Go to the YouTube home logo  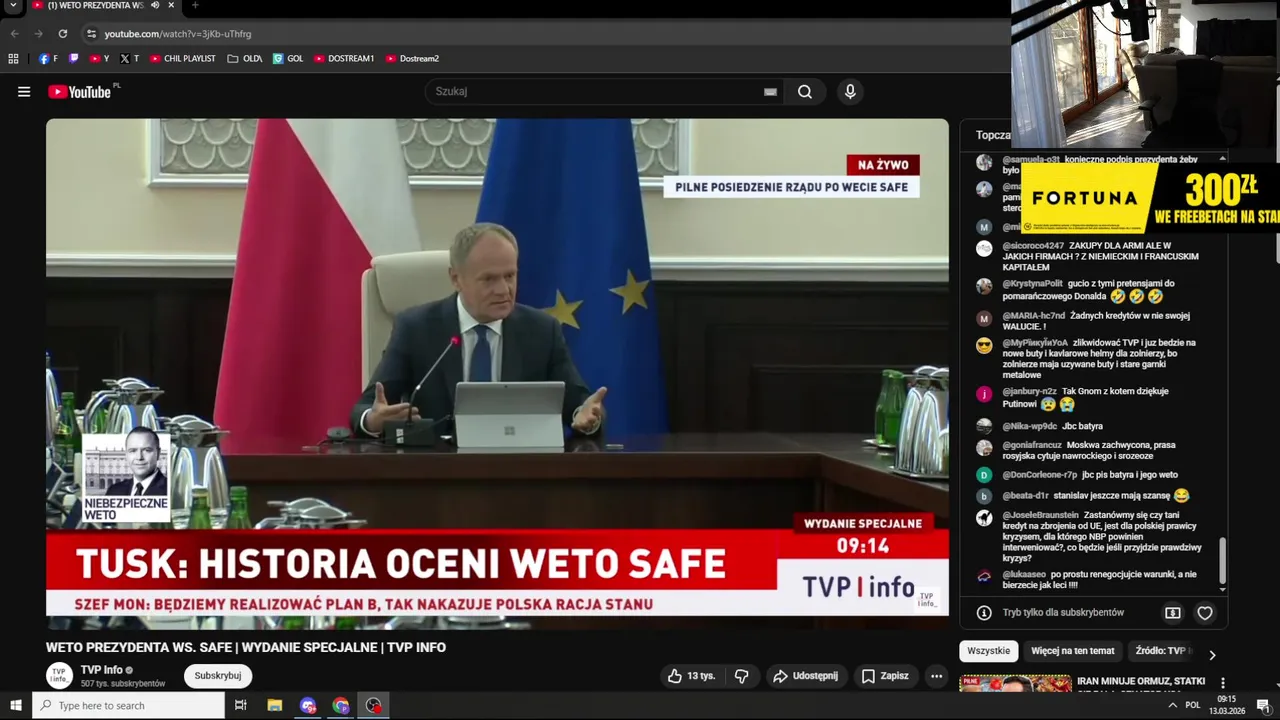[x=79, y=92]
